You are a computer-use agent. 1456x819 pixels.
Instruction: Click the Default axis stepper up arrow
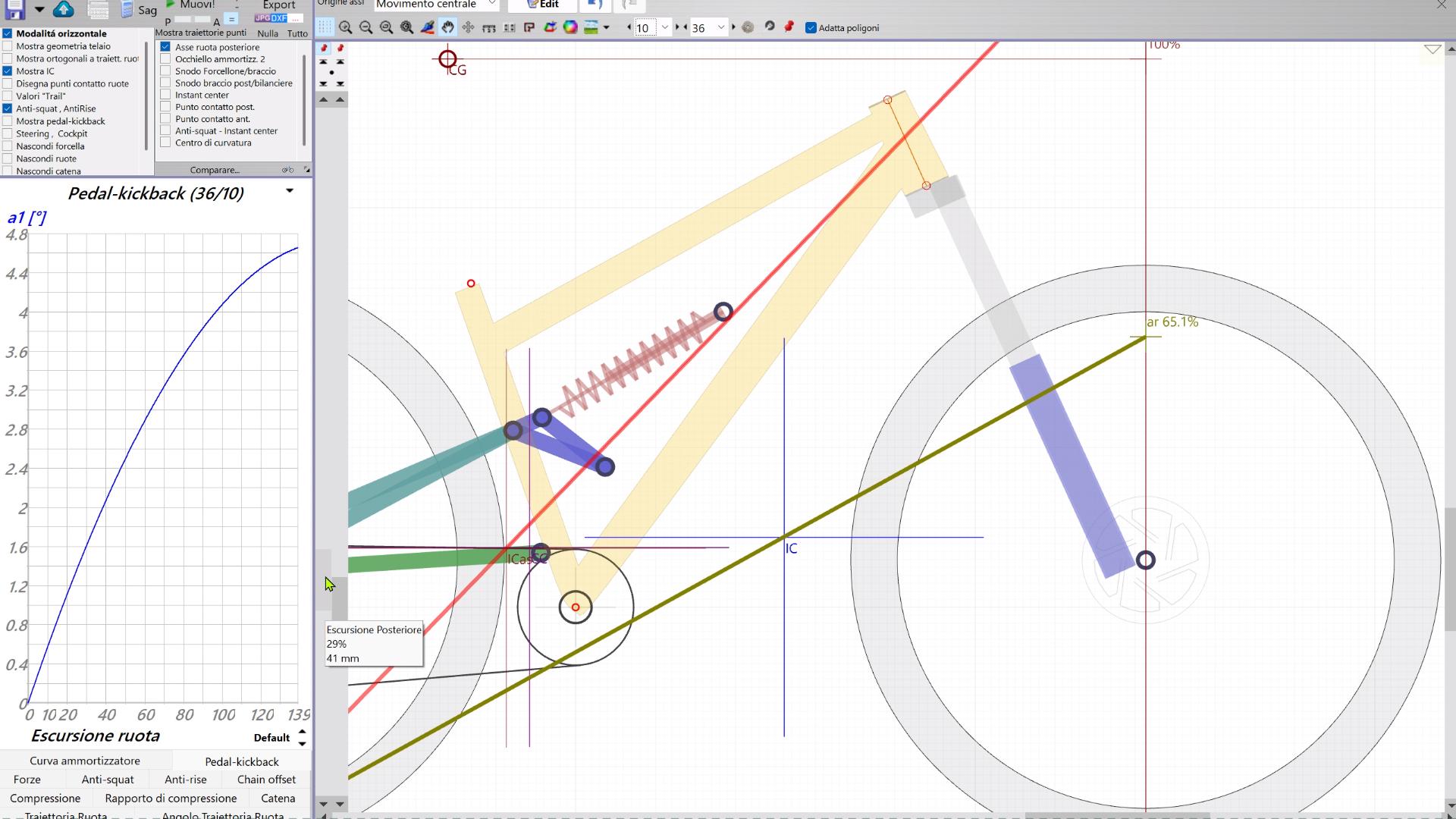pos(302,733)
